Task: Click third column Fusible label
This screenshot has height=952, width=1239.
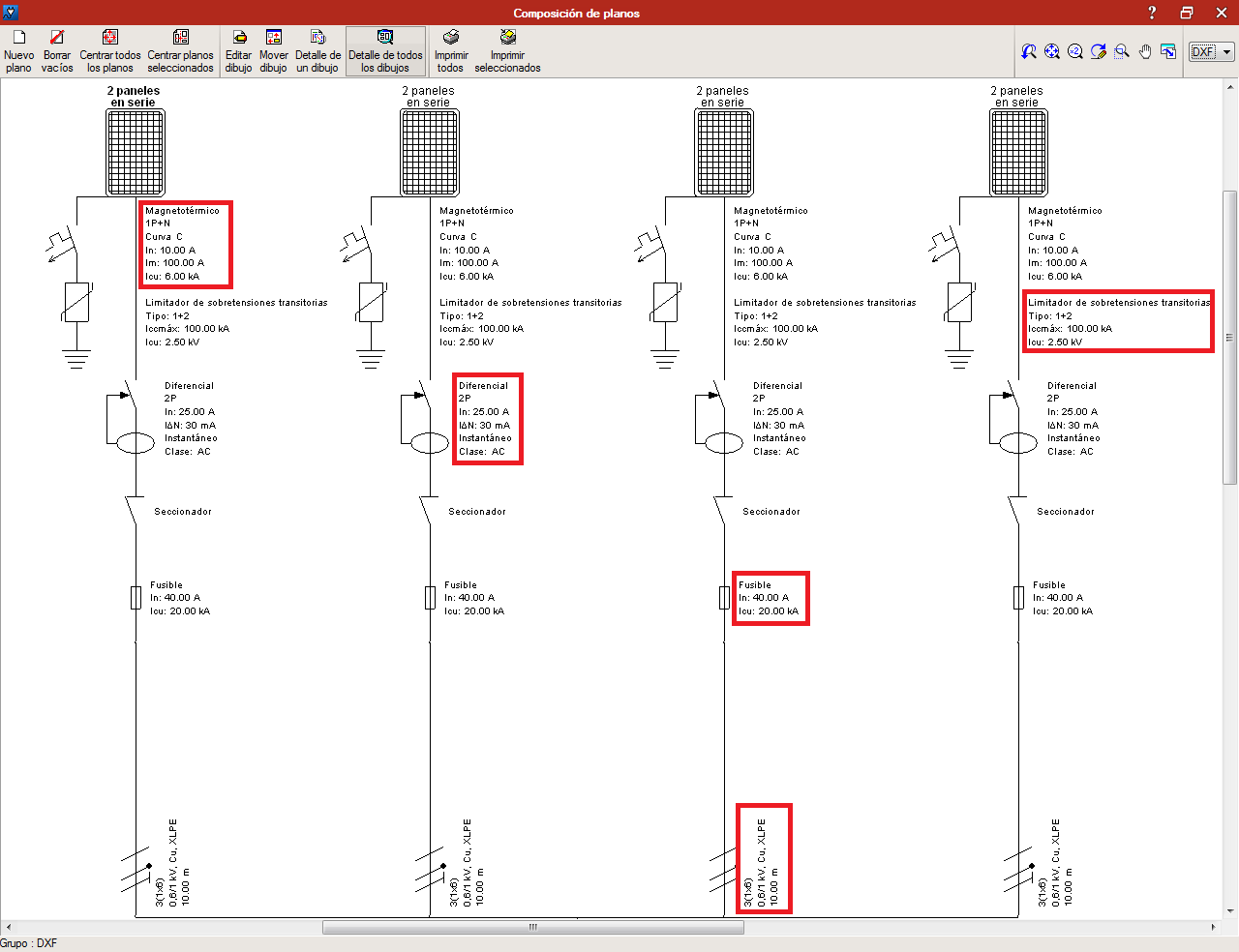Action: [755, 584]
